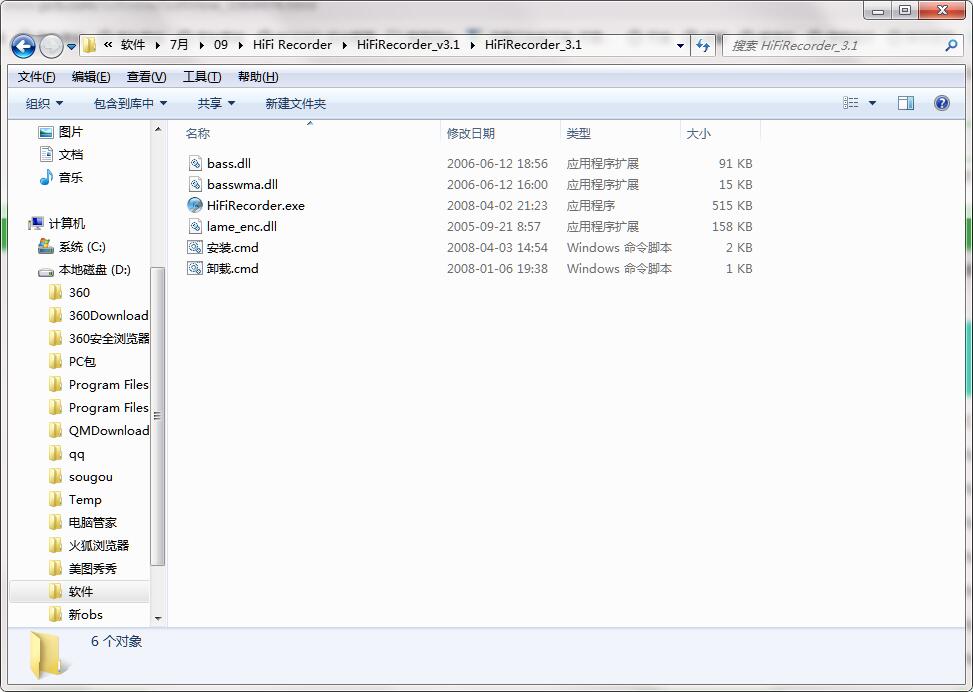
Task: Click 7月 in the address breadcrumb
Action: (179, 45)
